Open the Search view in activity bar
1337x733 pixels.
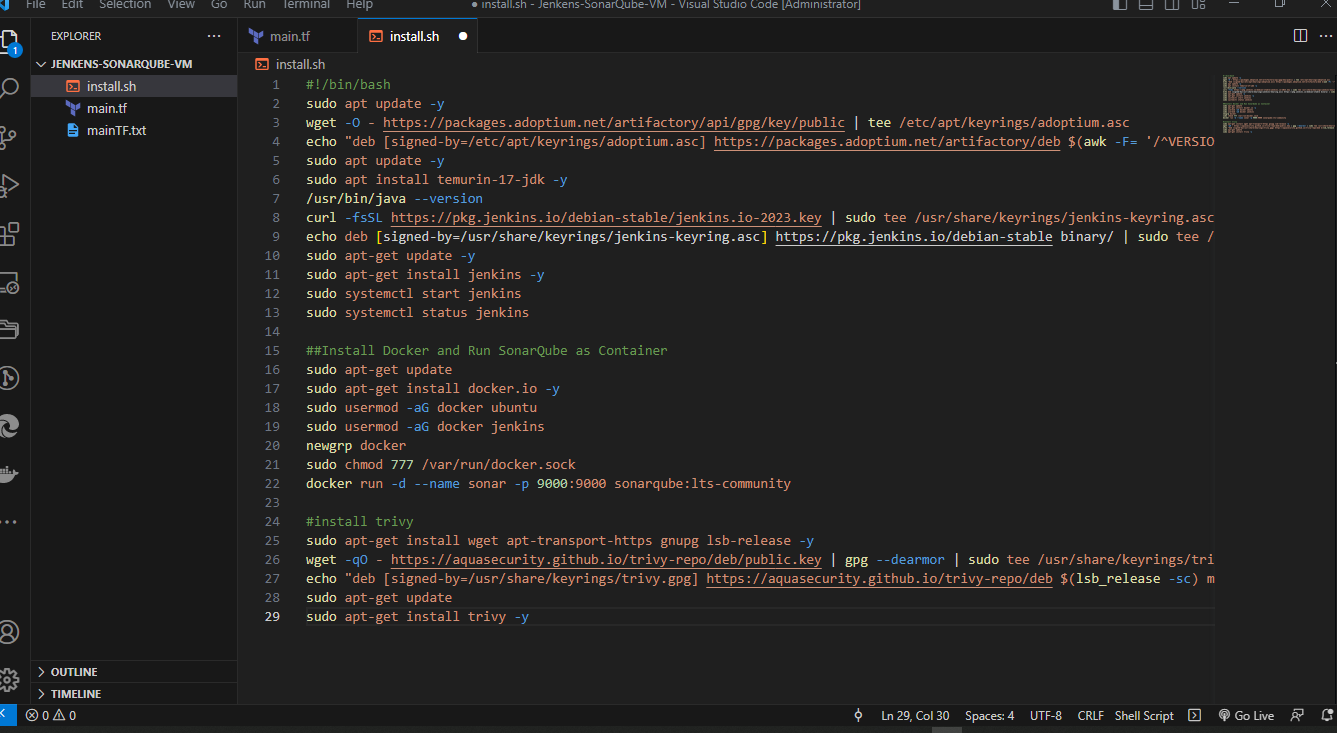point(10,89)
